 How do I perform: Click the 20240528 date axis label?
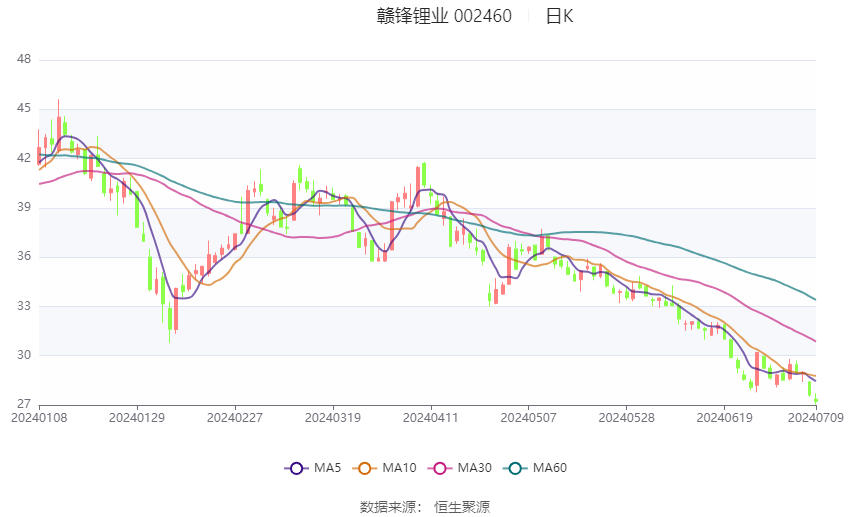pyautogui.click(x=627, y=418)
